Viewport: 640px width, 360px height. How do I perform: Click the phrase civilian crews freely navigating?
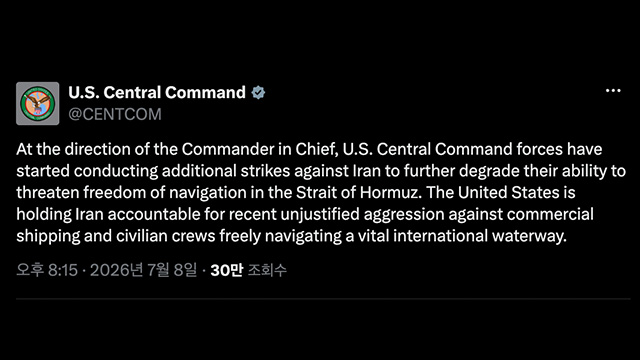pos(229,236)
